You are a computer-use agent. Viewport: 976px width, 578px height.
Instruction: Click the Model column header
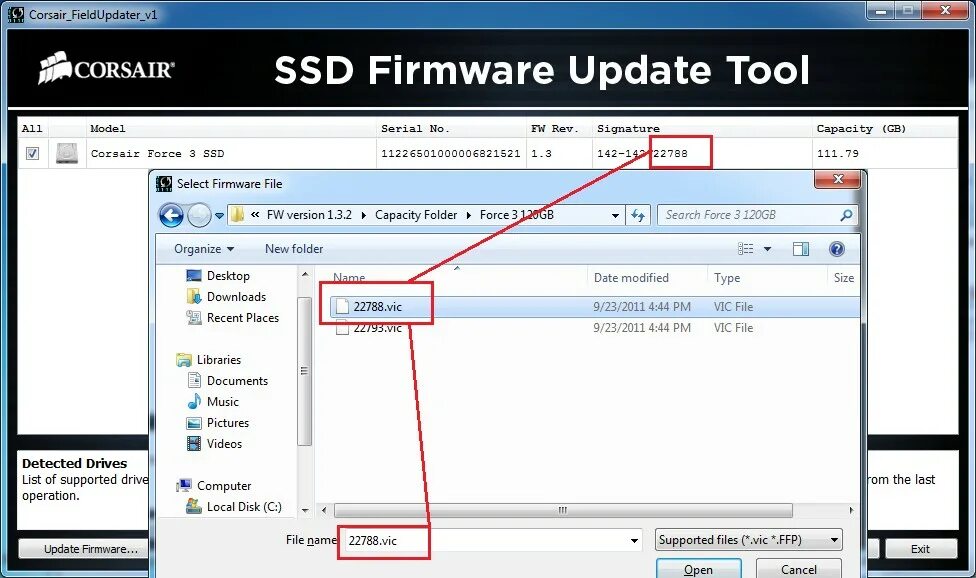pyautogui.click(x=108, y=129)
